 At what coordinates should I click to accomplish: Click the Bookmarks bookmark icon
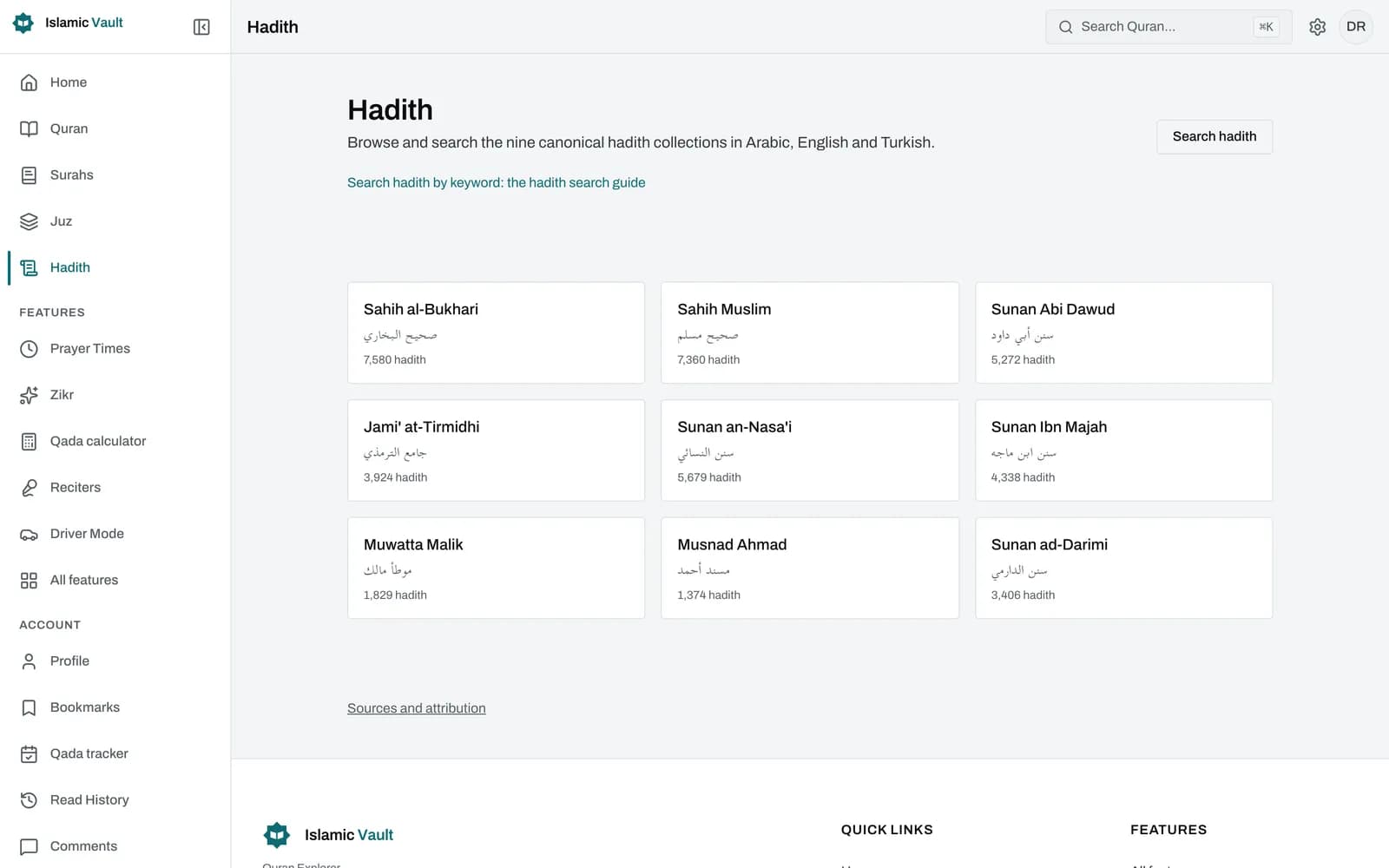[x=29, y=707]
